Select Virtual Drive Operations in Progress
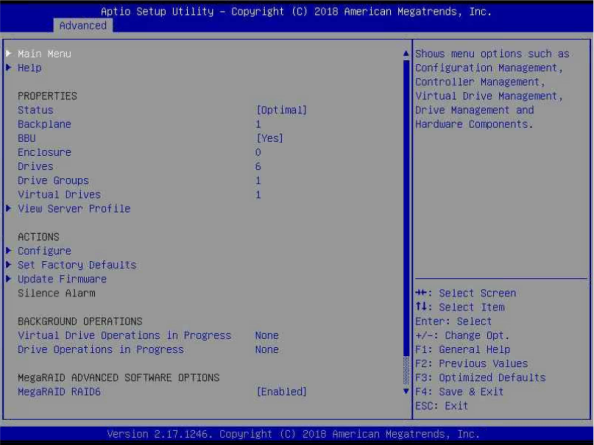 [x=124, y=336]
